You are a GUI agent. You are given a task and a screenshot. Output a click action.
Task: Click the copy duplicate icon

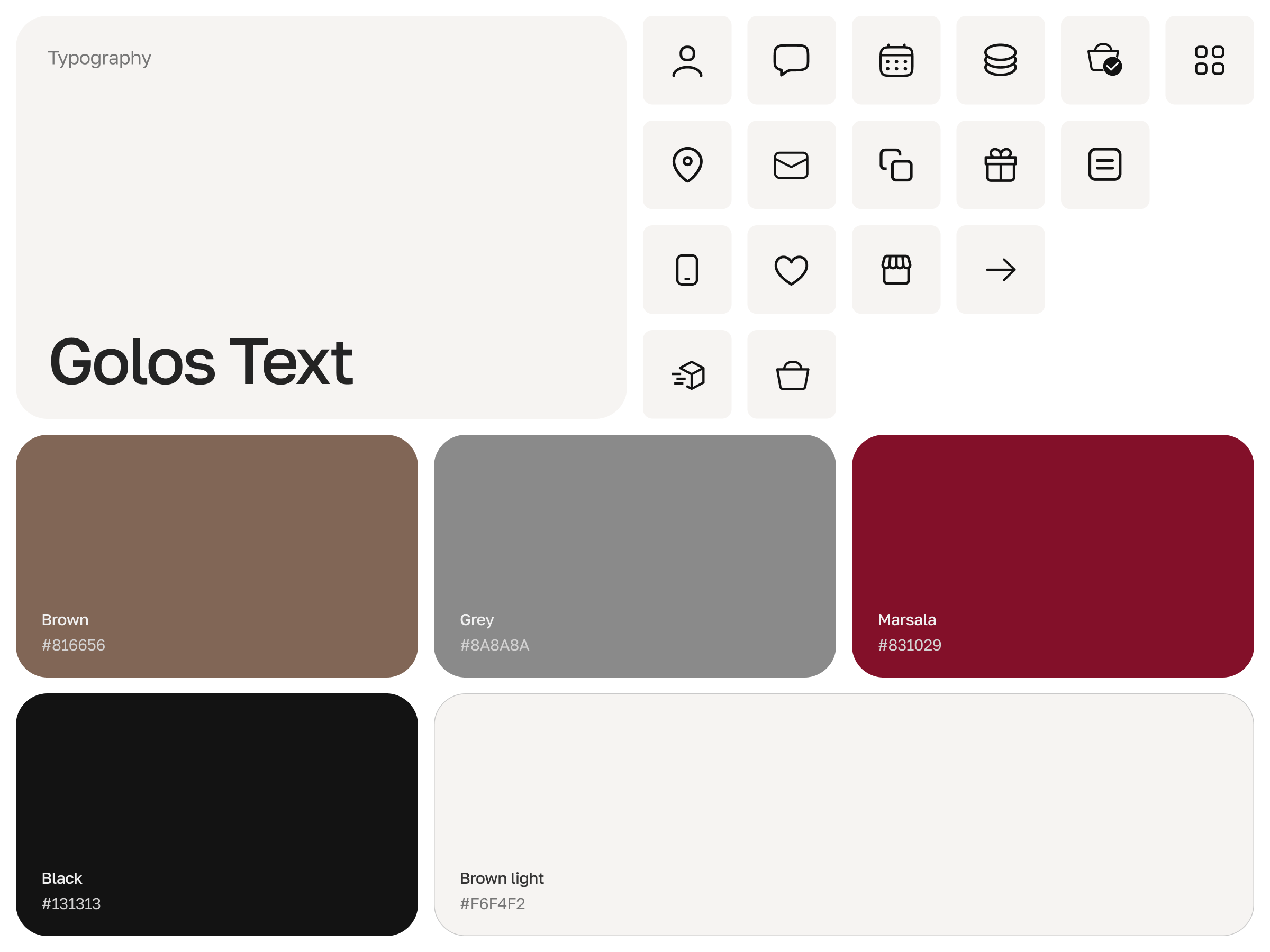tap(896, 164)
